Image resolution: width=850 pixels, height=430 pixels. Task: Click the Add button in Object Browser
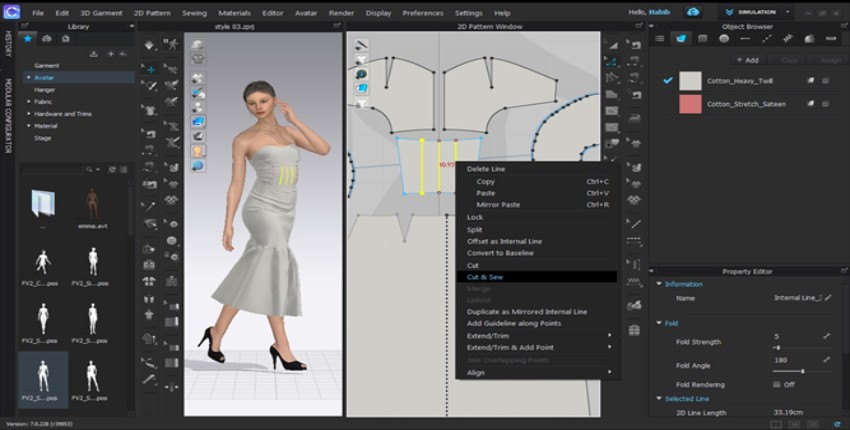coord(746,60)
